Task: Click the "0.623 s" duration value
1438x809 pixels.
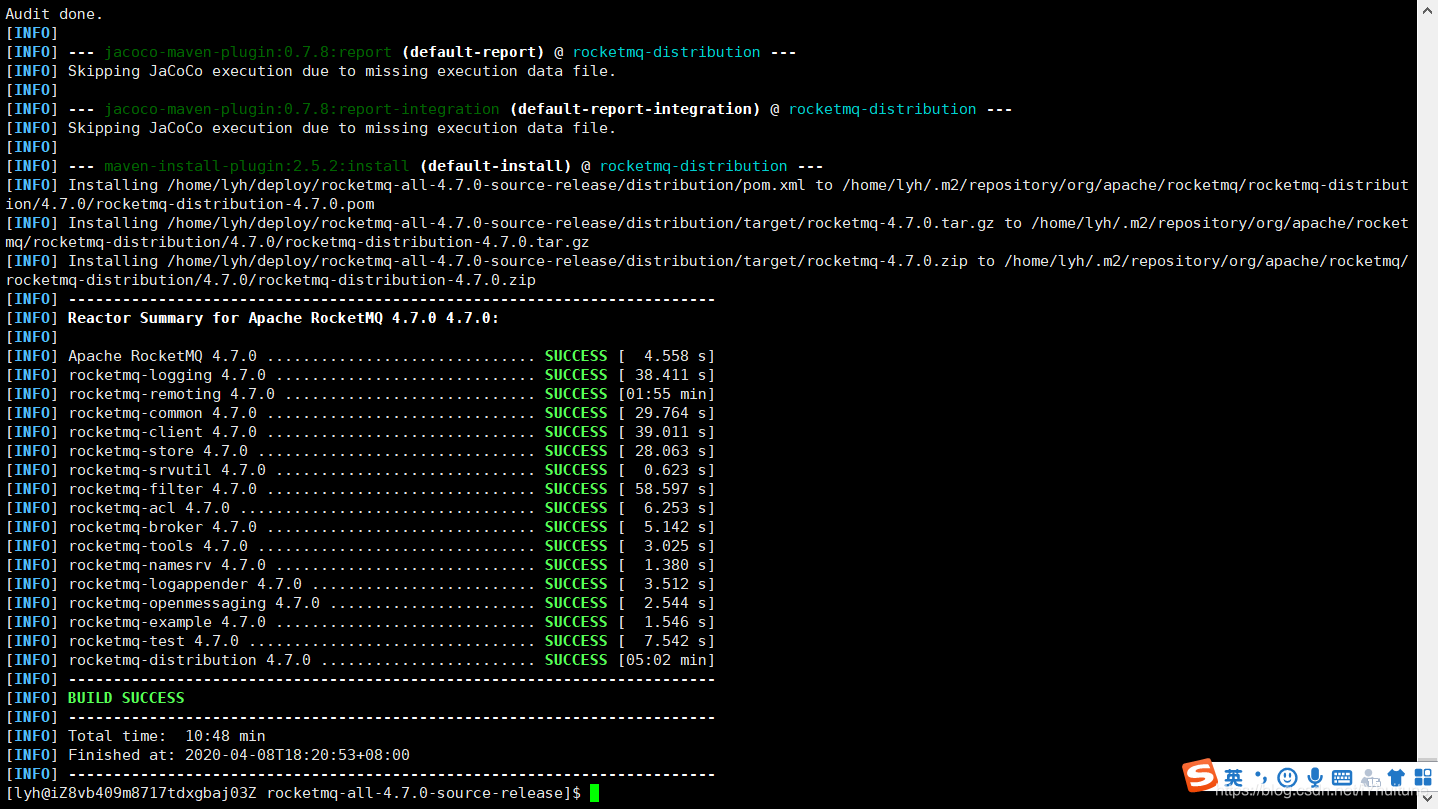Action: [675, 470]
